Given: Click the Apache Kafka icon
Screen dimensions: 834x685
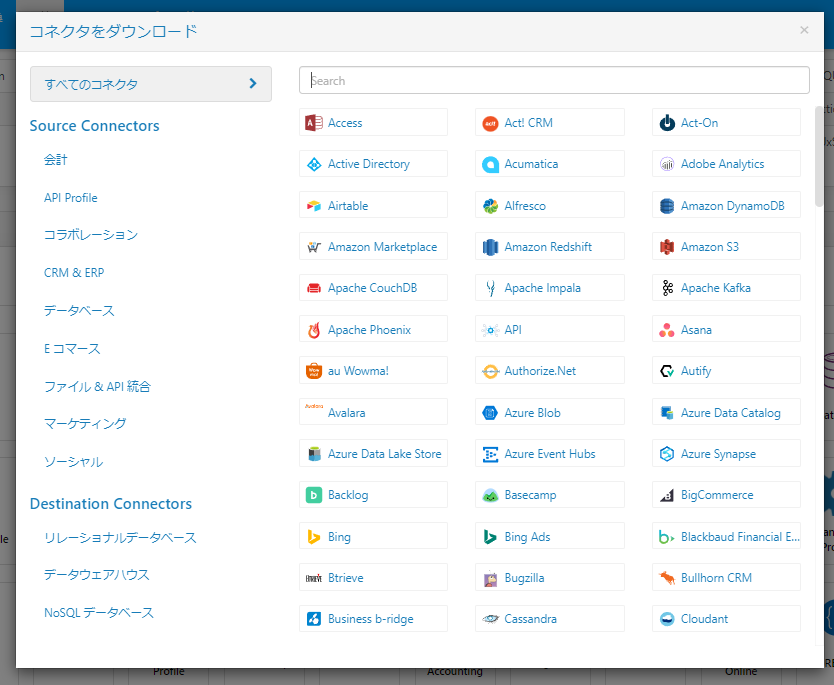Looking at the screenshot, I should (667, 288).
